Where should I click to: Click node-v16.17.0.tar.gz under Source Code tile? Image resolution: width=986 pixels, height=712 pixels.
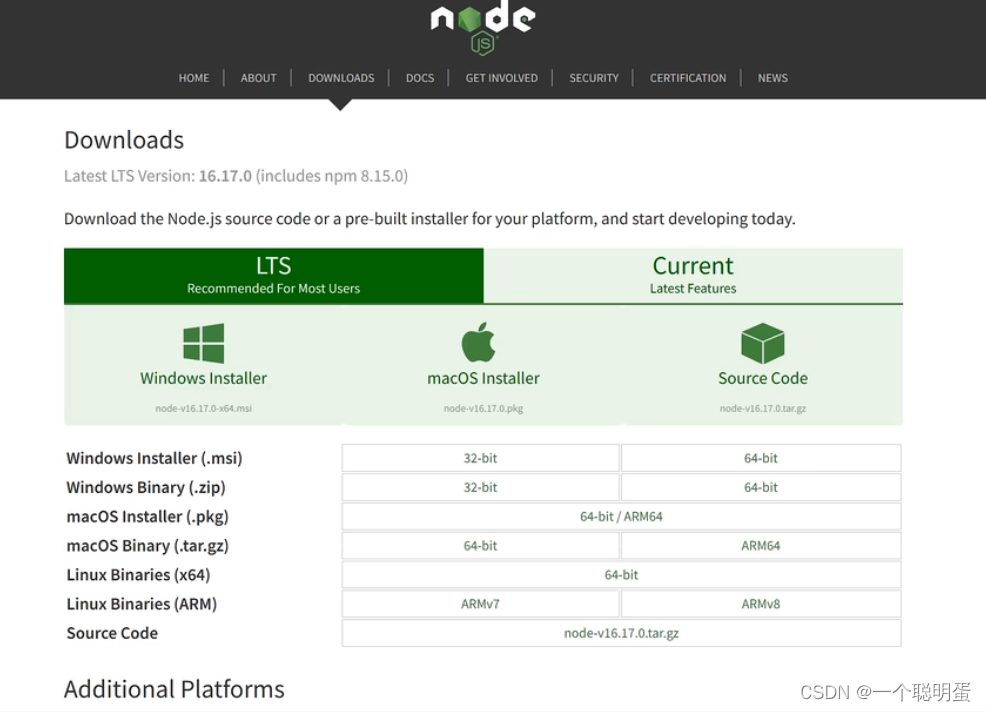tap(763, 408)
